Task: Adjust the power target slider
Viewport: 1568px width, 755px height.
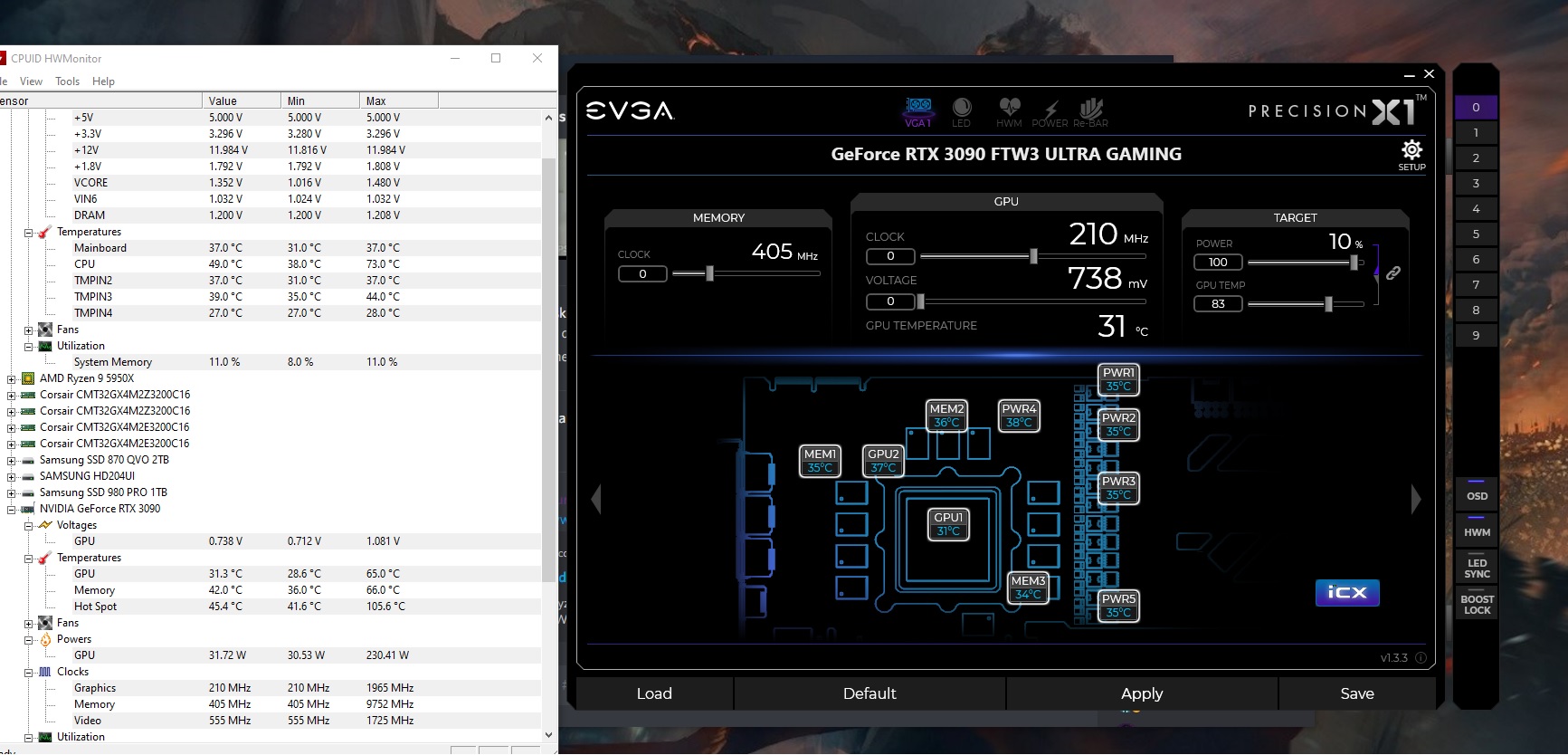Action: tap(1354, 263)
